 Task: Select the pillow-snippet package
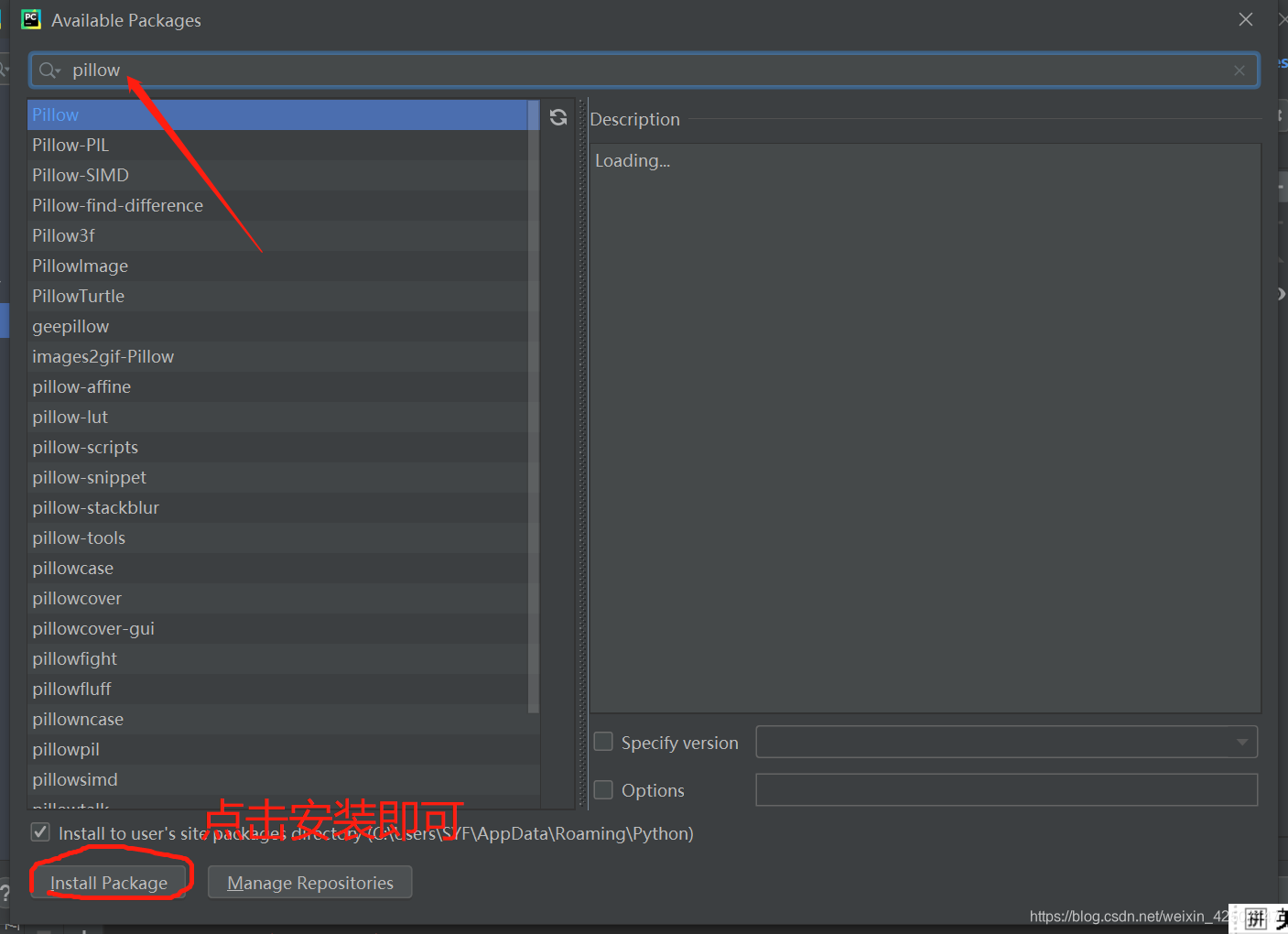tap(278, 477)
